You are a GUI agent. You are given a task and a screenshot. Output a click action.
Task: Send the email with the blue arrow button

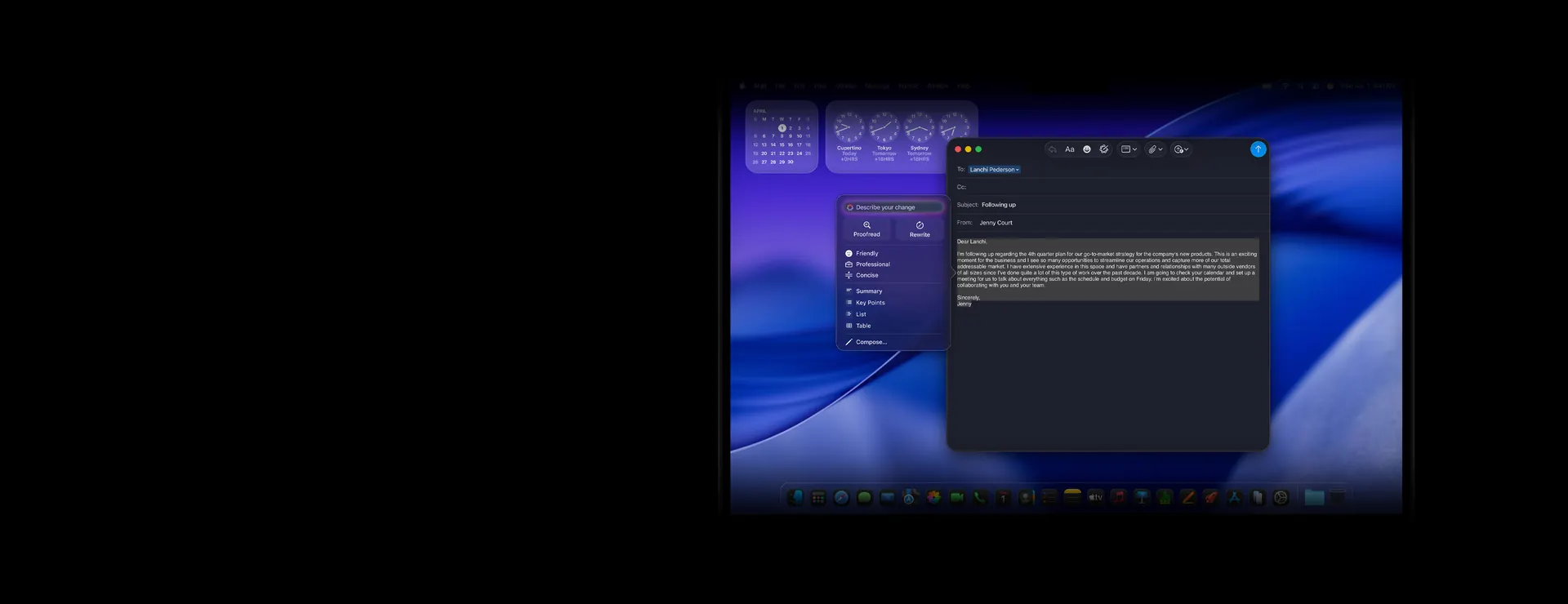tap(1258, 149)
